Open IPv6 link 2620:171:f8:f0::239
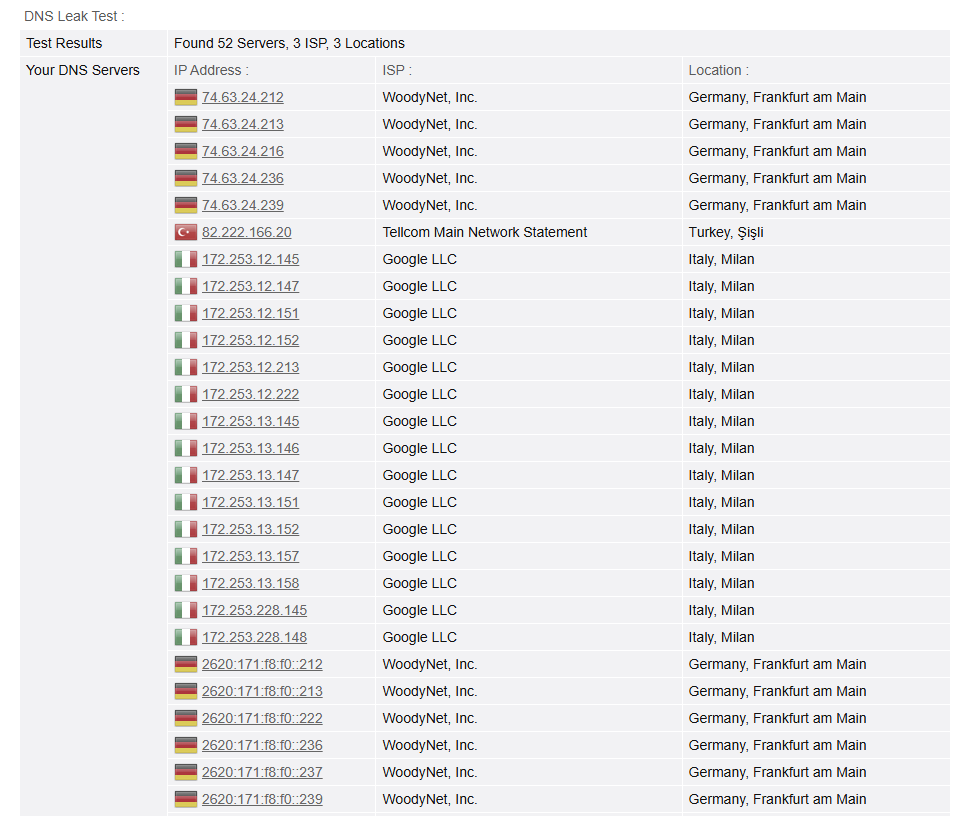Image resolution: width=966 pixels, height=816 pixels. tap(262, 799)
